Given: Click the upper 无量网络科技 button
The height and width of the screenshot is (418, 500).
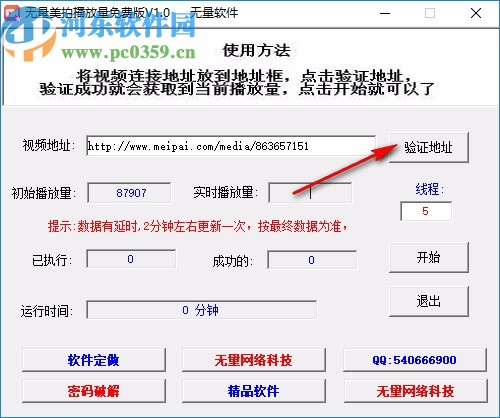Looking at the screenshot, I should (254, 360).
